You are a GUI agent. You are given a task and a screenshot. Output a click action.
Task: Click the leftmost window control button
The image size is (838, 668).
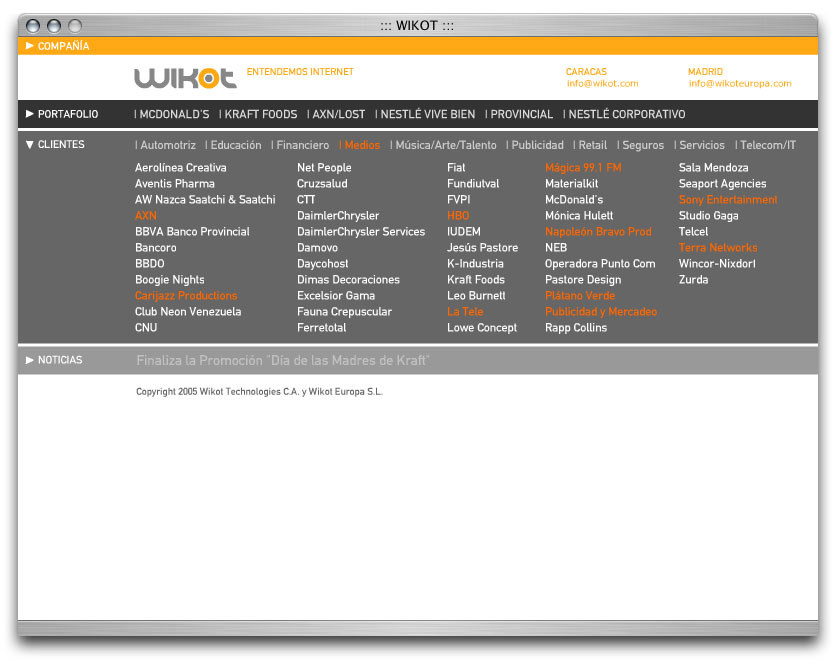pos(33,26)
